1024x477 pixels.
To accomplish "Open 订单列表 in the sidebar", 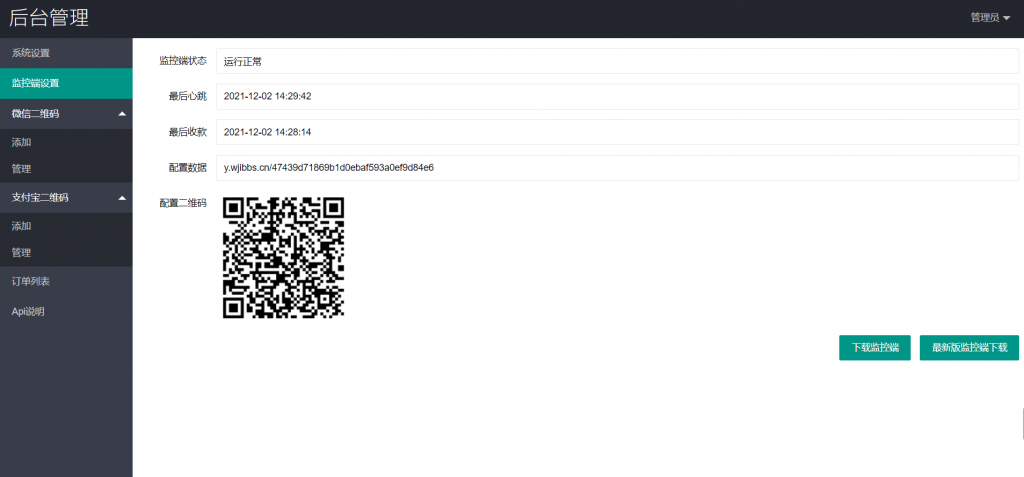I will pyautogui.click(x=66, y=281).
